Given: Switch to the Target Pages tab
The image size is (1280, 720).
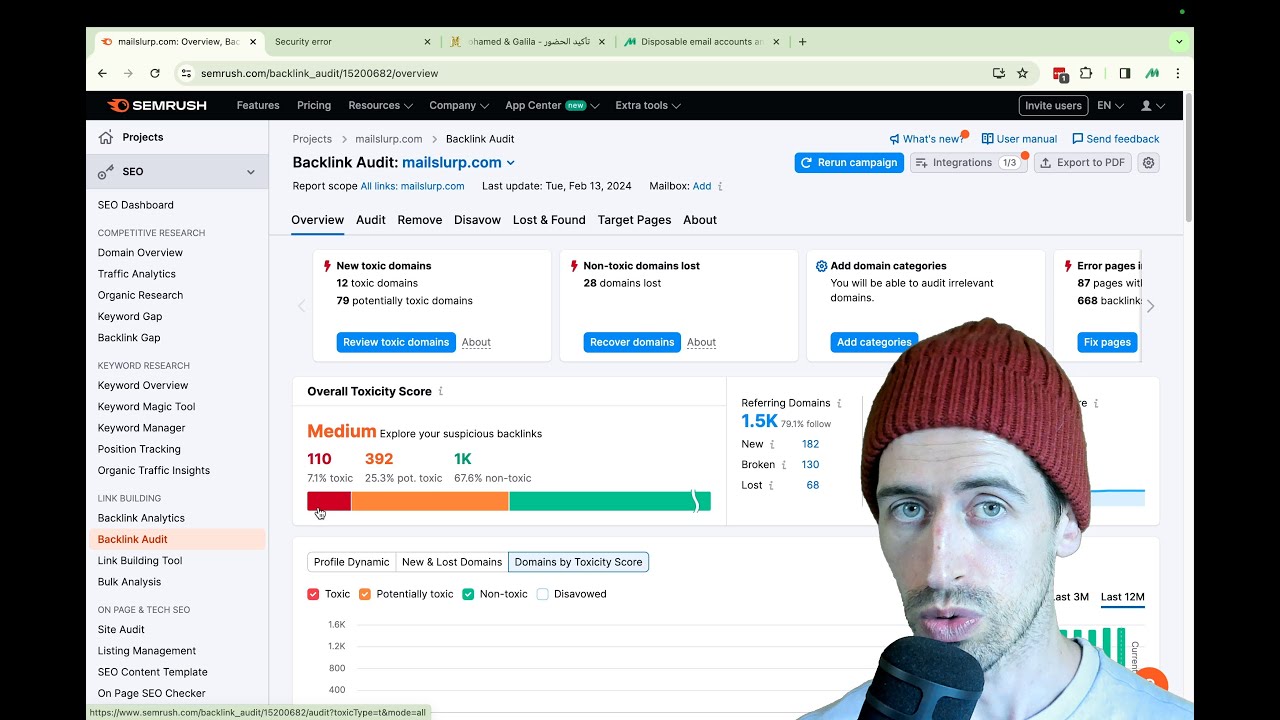Looking at the screenshot, I should (x=634, y=220).
